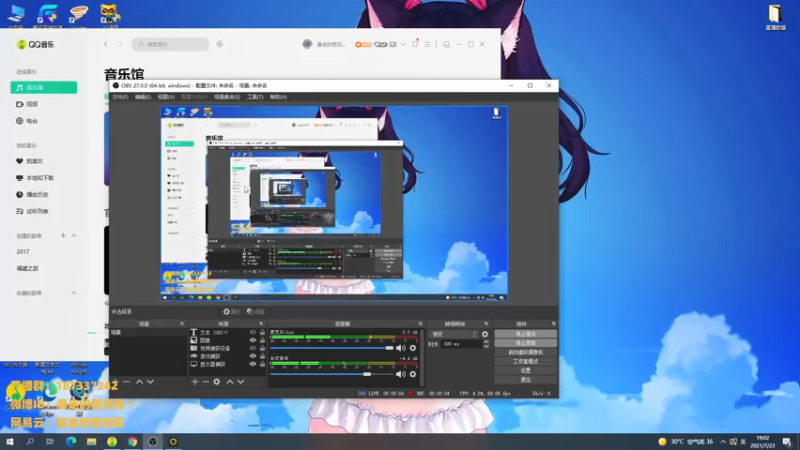Open the OBS Scene Collection menu

pos(227,97)
